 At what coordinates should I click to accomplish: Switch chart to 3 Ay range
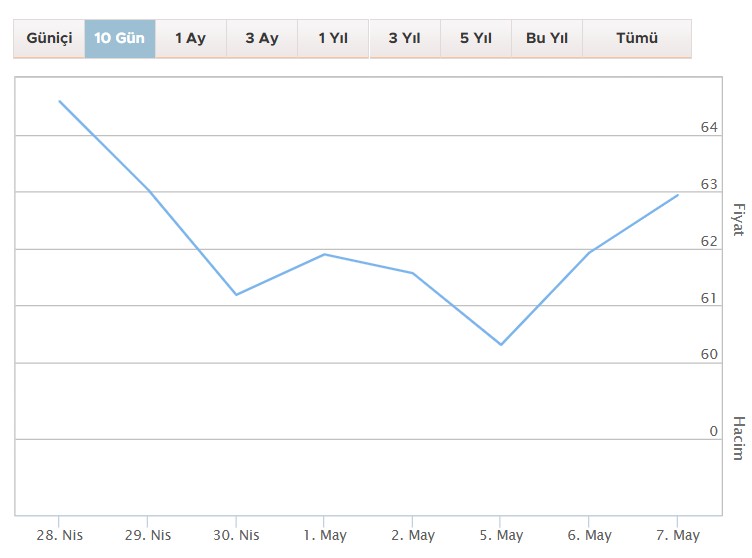tap(262, 39)
